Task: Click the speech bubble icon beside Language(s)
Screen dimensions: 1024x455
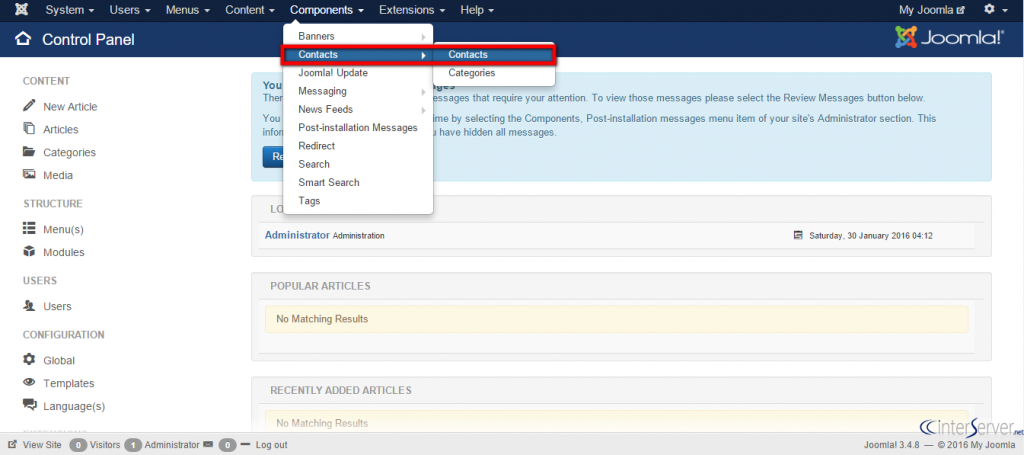Action: coord(29,405)
